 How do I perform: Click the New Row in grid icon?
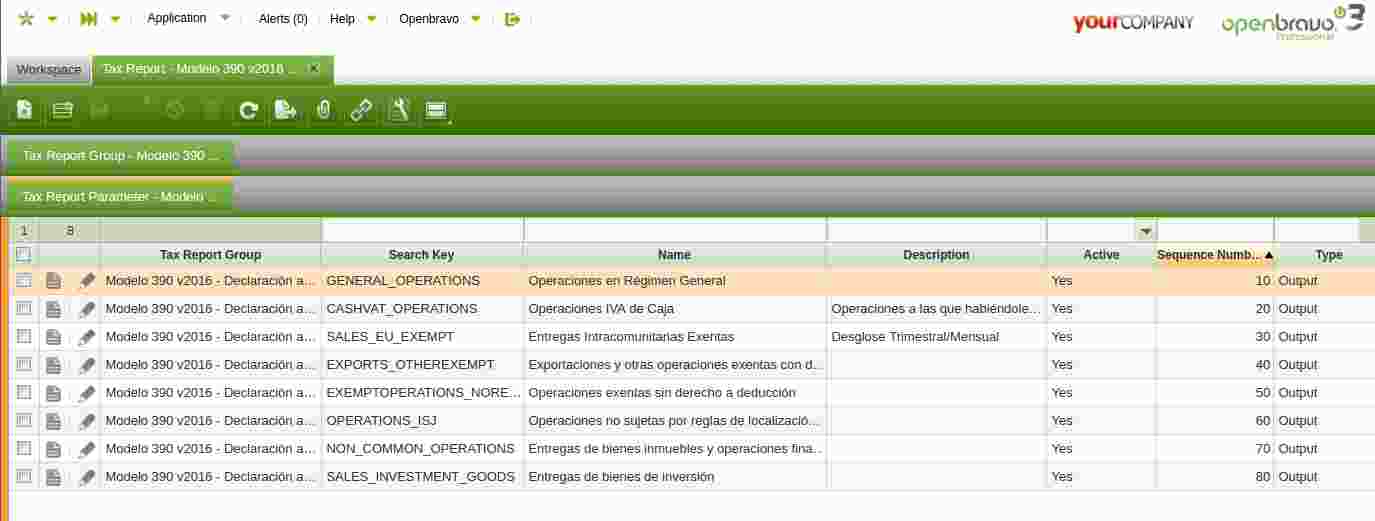(x=62, y=110)
